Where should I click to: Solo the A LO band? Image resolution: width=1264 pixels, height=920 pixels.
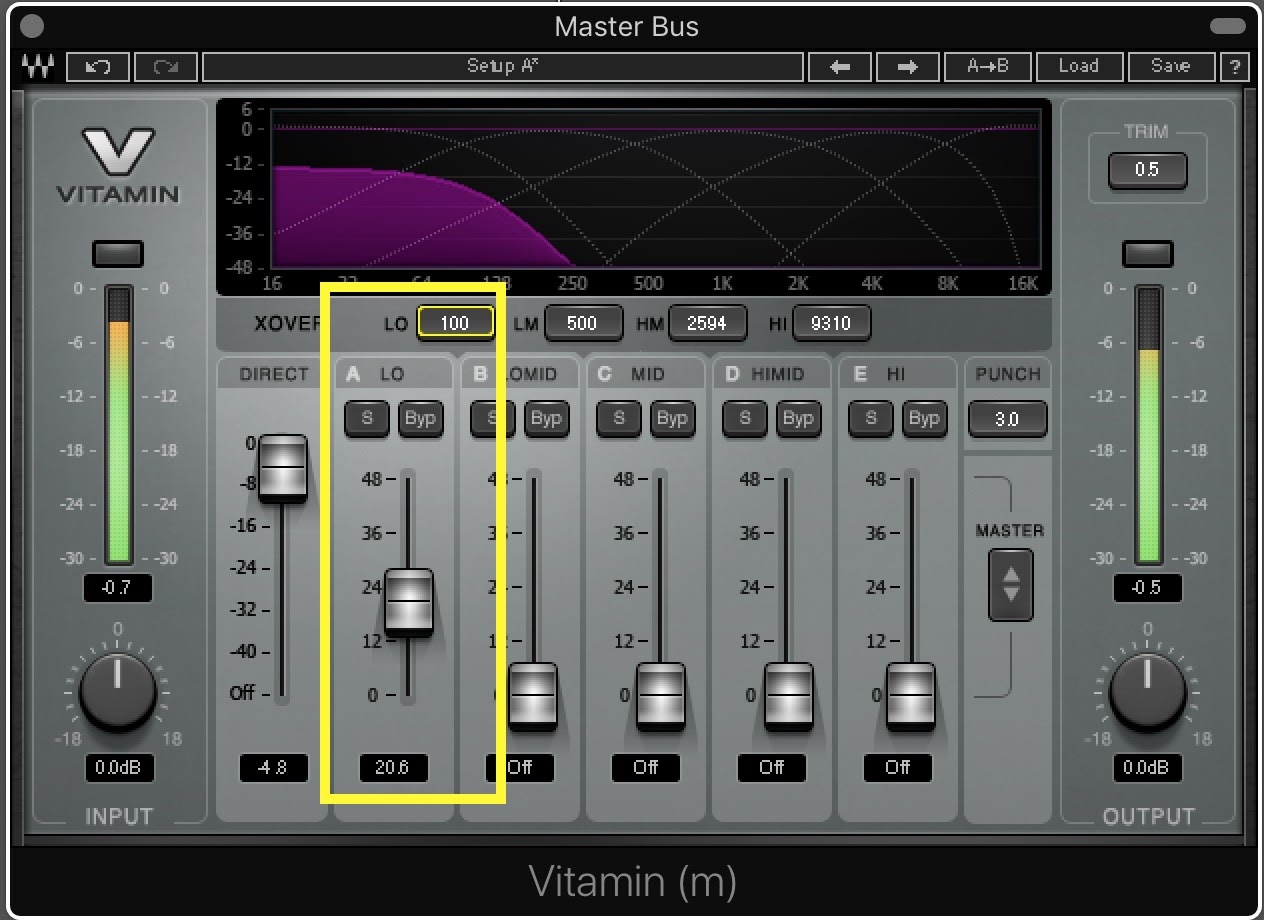(367, 418)
